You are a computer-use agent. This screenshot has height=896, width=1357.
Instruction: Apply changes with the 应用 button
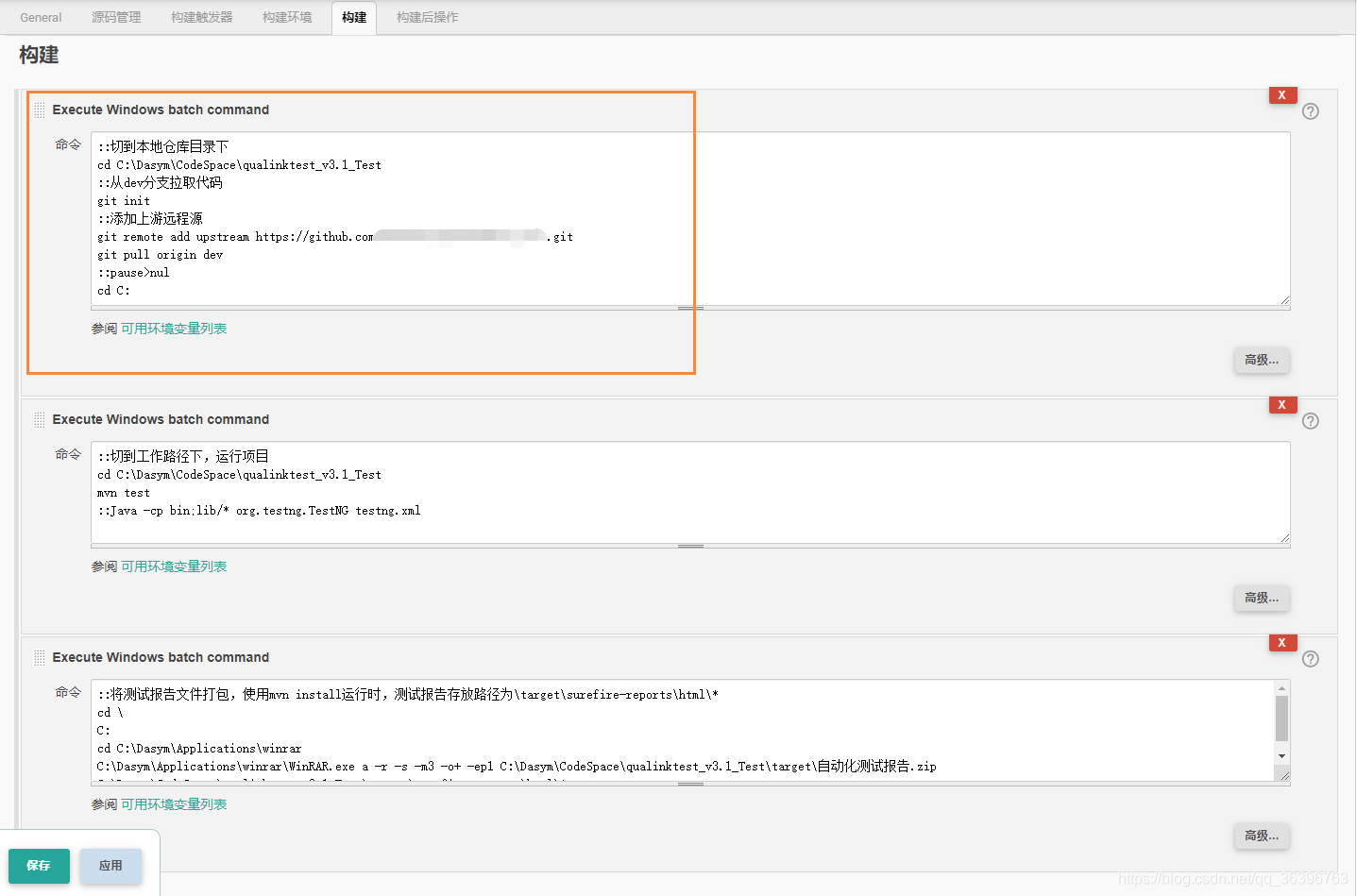(110, 866)
